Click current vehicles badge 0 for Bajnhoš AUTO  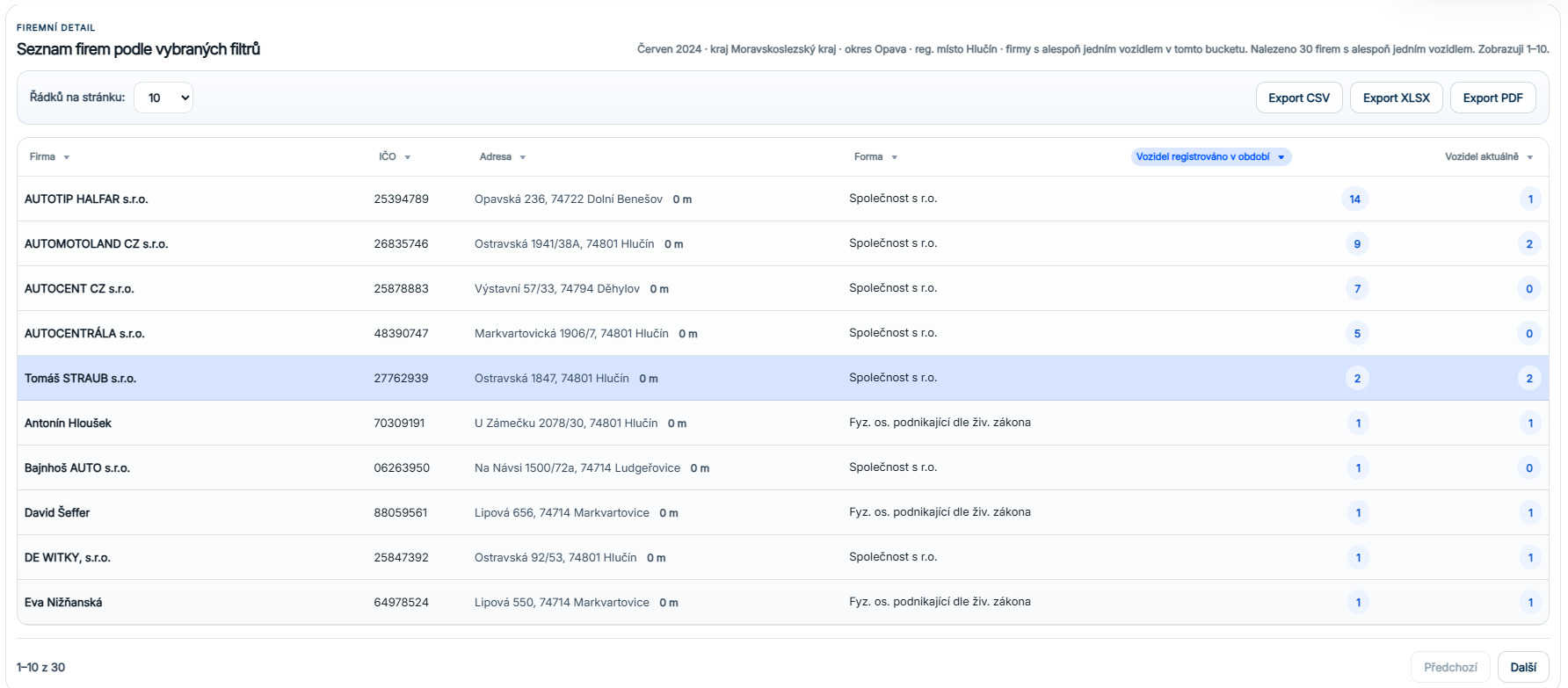[1529, 468]
